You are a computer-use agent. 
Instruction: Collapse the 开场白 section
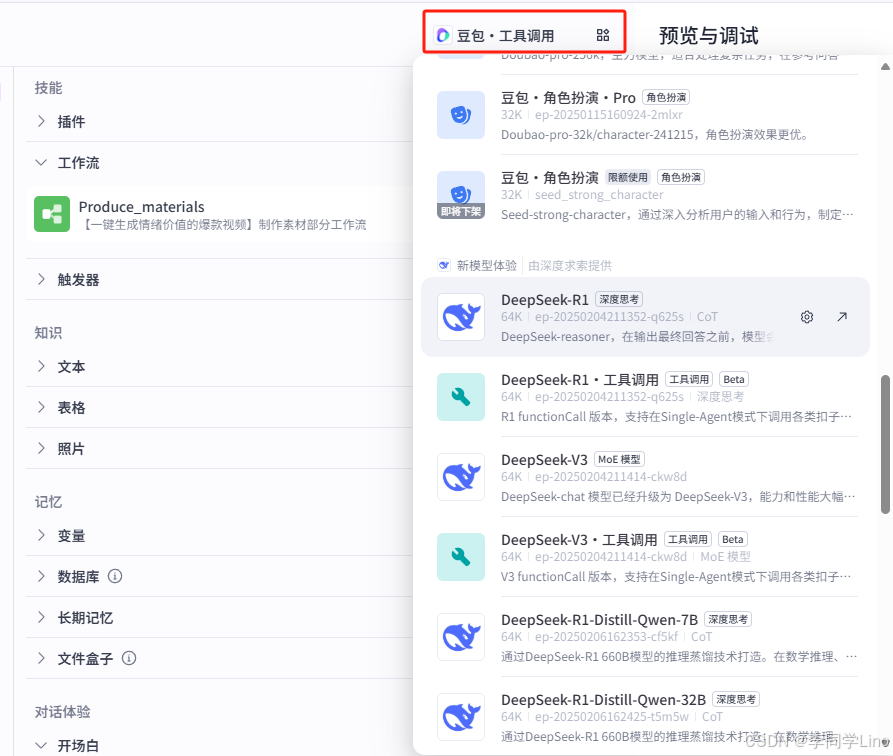click(x=41, y=745)
